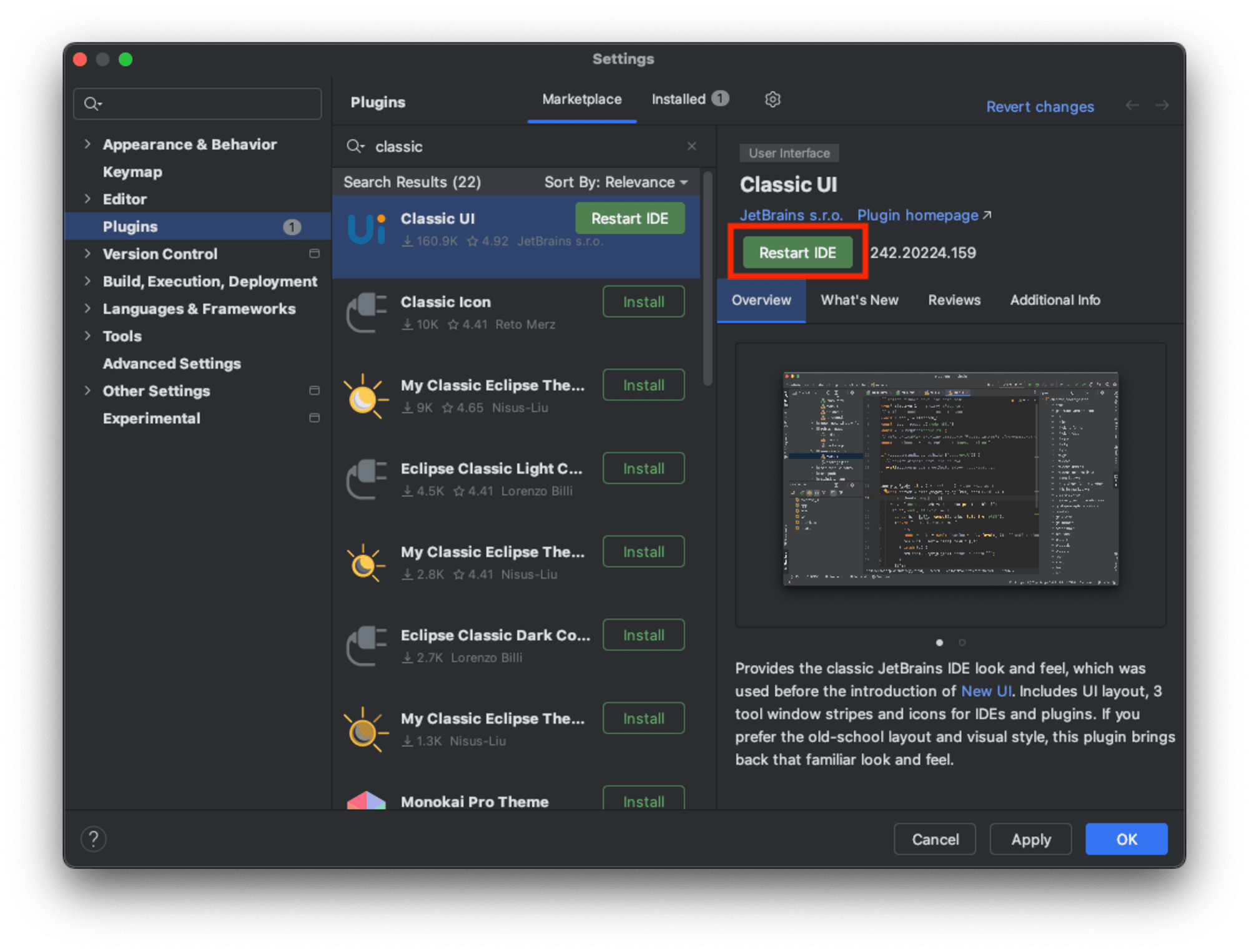Viewport: 1249px width, 952px height.
Task: Click the settings search magnifier icon
Action: 93,104
